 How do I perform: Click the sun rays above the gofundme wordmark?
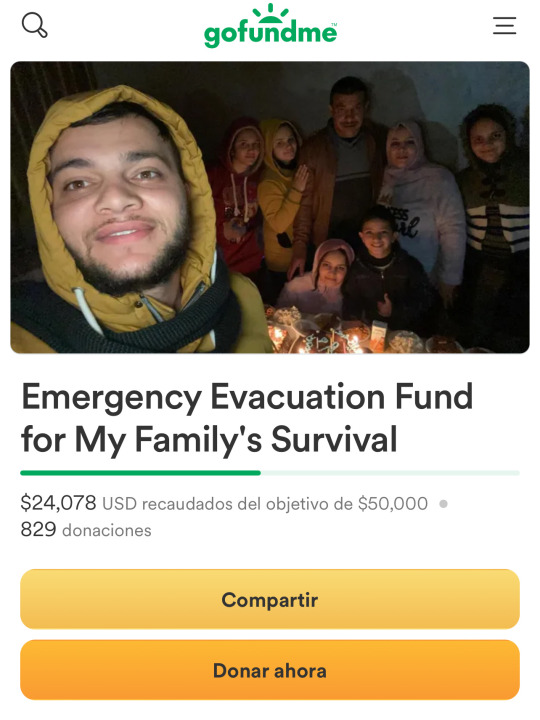coord(271,13)
